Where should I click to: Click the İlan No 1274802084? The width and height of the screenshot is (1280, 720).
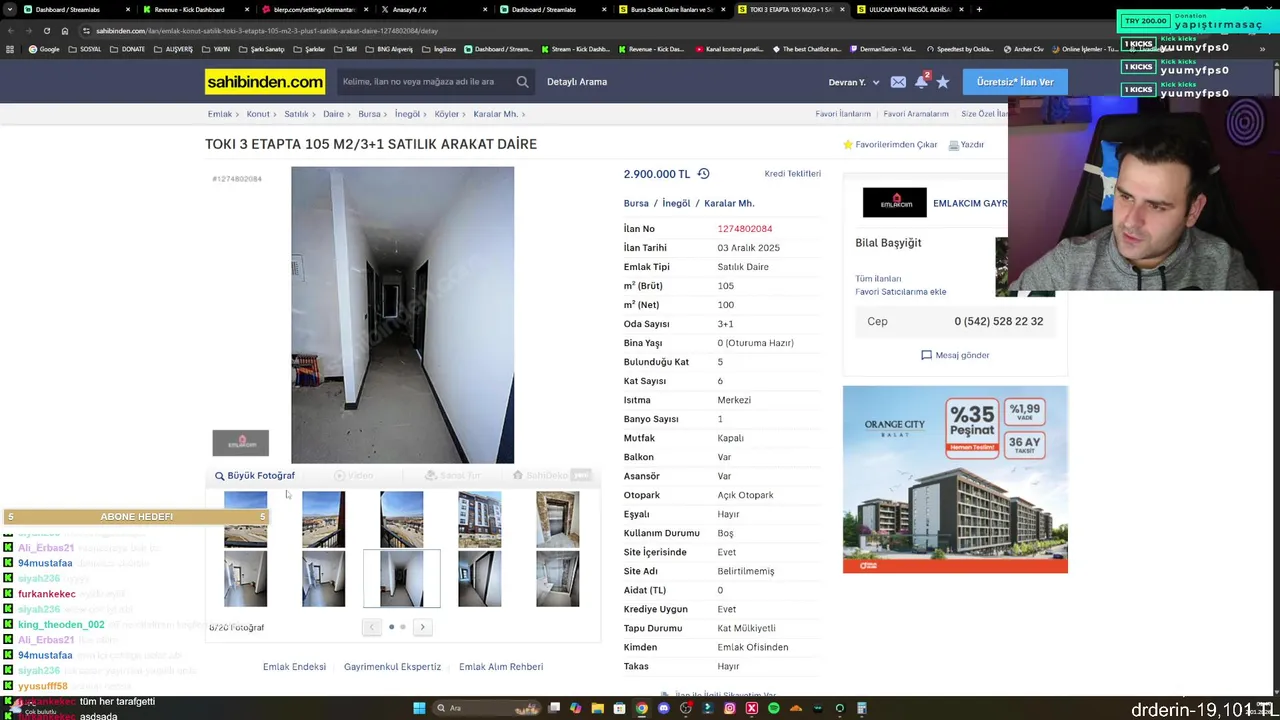(x=745, y=229)
